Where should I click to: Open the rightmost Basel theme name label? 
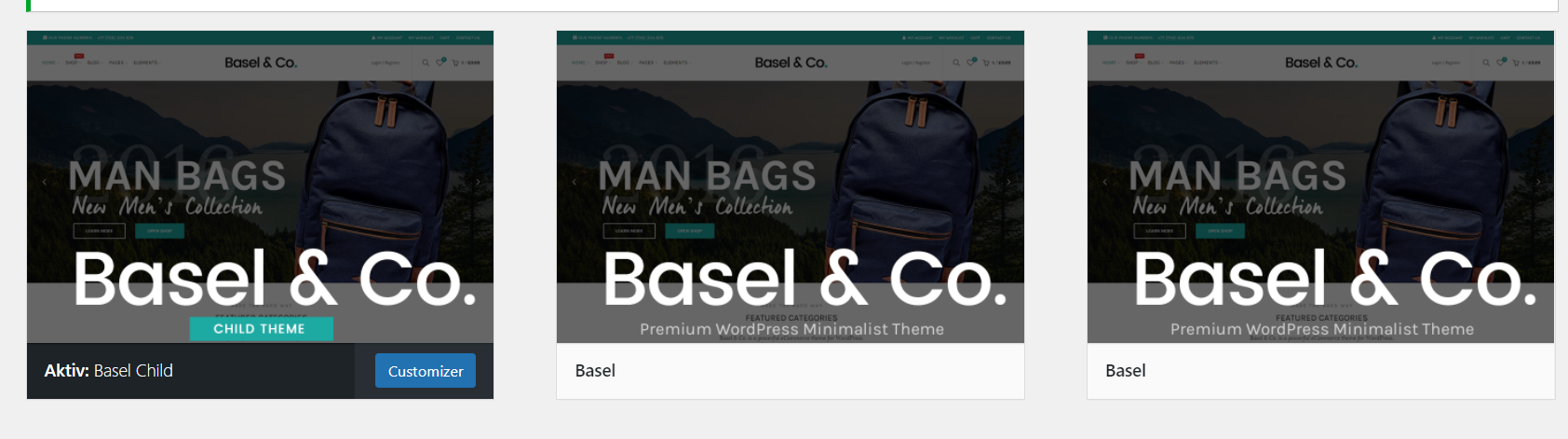[x=1125, y=371]
